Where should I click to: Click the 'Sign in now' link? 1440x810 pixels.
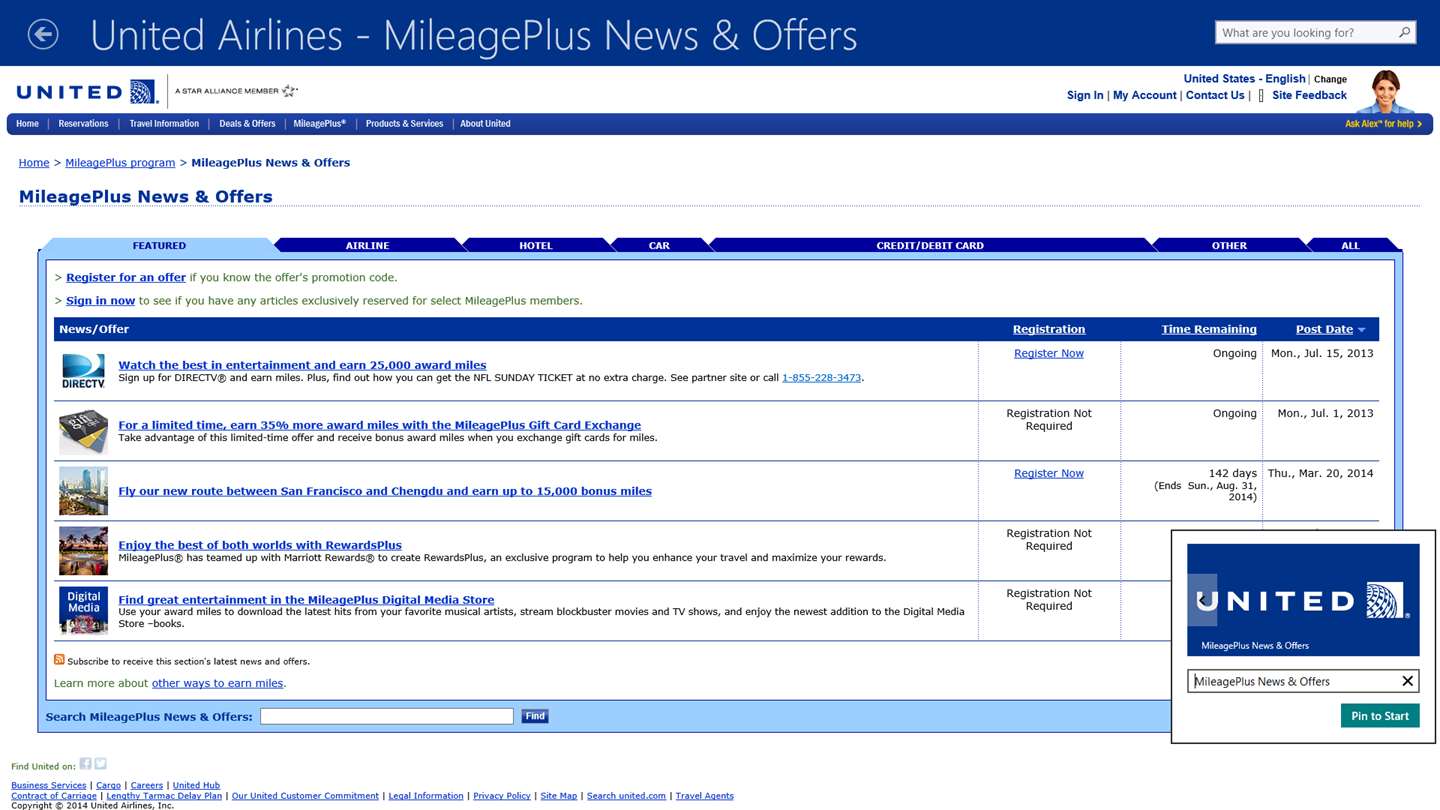(100, 301)
